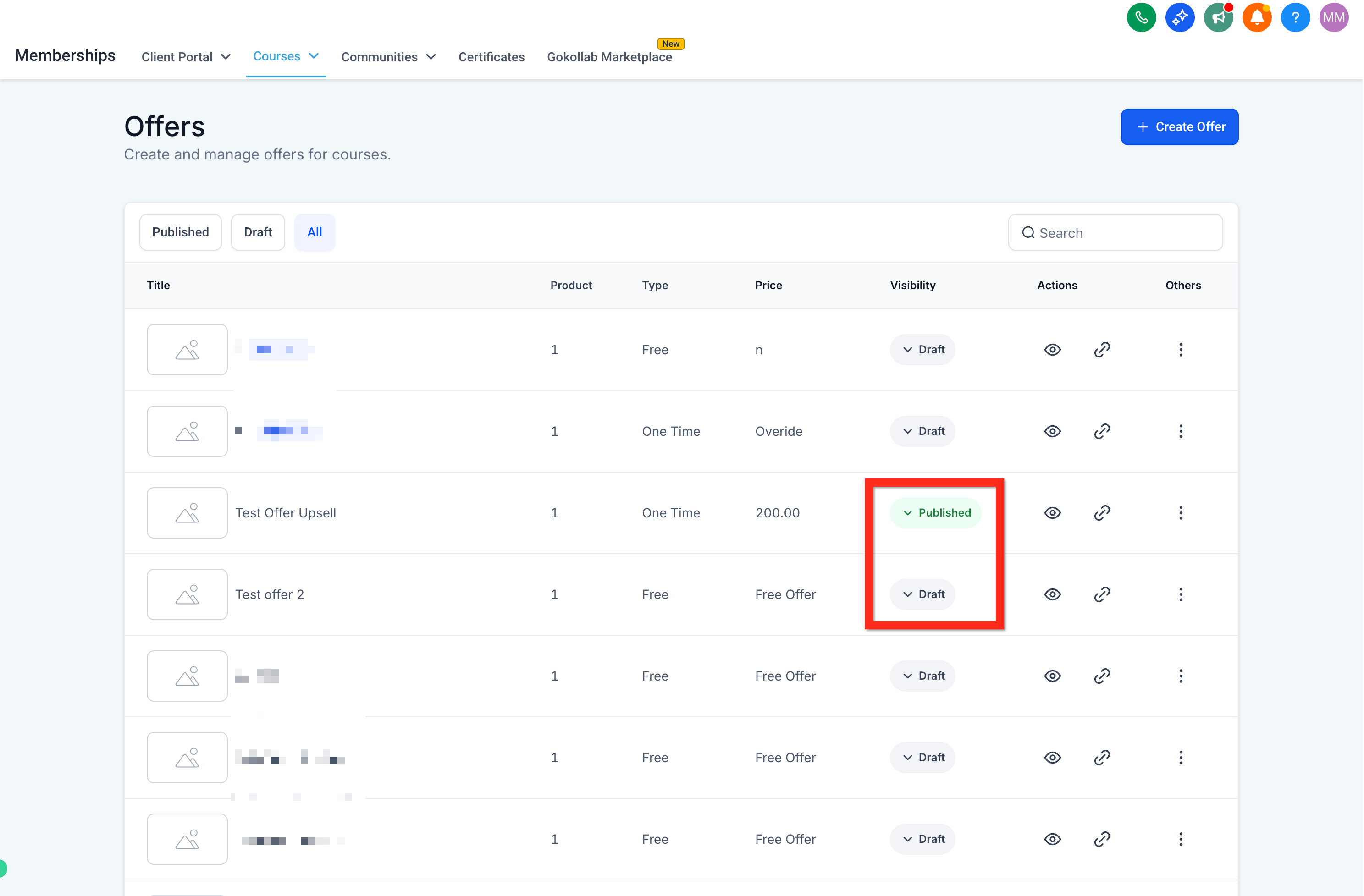
Task: Open the MM profile avatar
Action: [x=1334, y=18]
